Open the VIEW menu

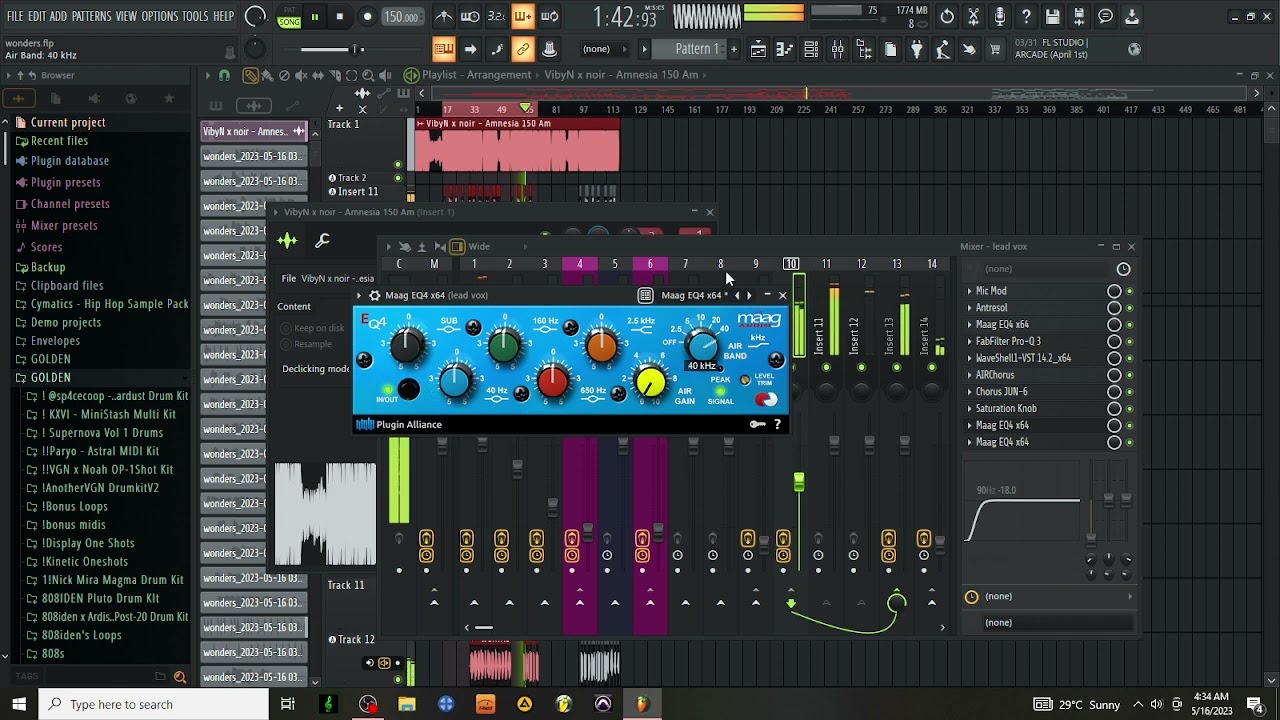pyautogui.click(x=126, y=16)
